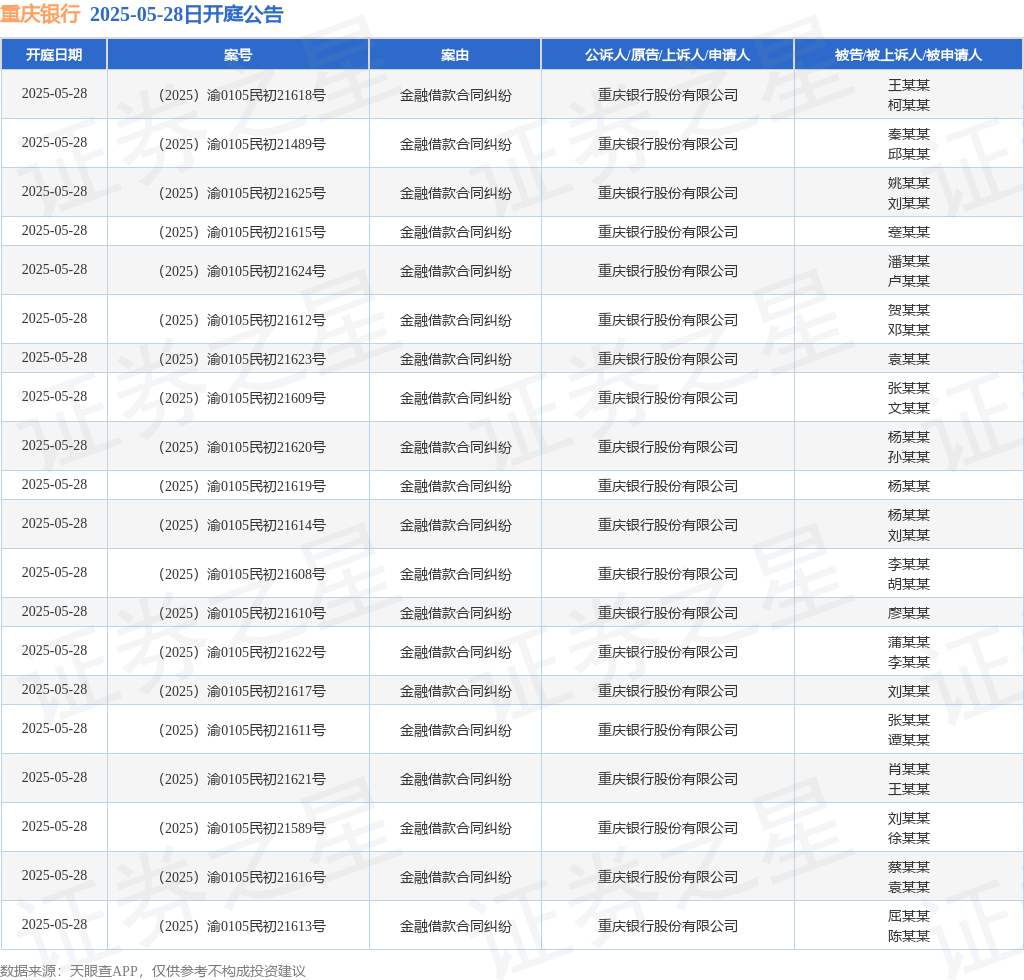The height and width of the screenshot is (980, 1024).
Task: Click defendant name 谭某某
Action: click(908, 740)
